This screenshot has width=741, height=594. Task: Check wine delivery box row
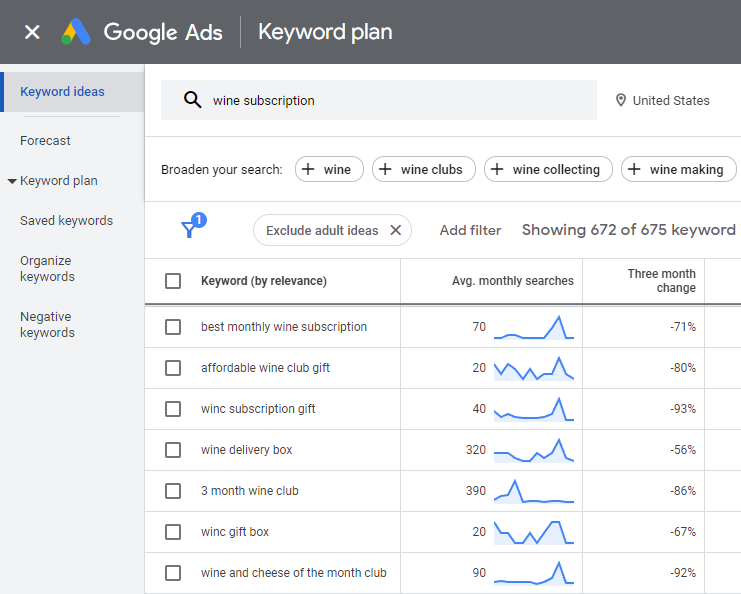point(173,450)
